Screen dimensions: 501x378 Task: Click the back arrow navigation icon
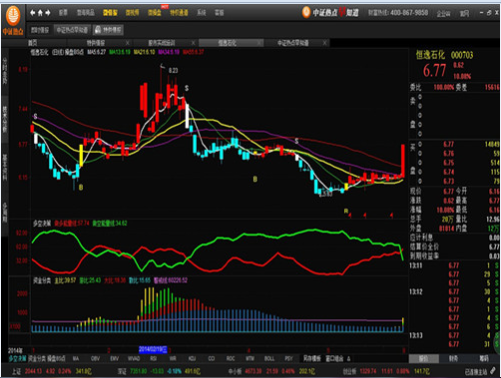pyautogui.click(x=32, y=13)
